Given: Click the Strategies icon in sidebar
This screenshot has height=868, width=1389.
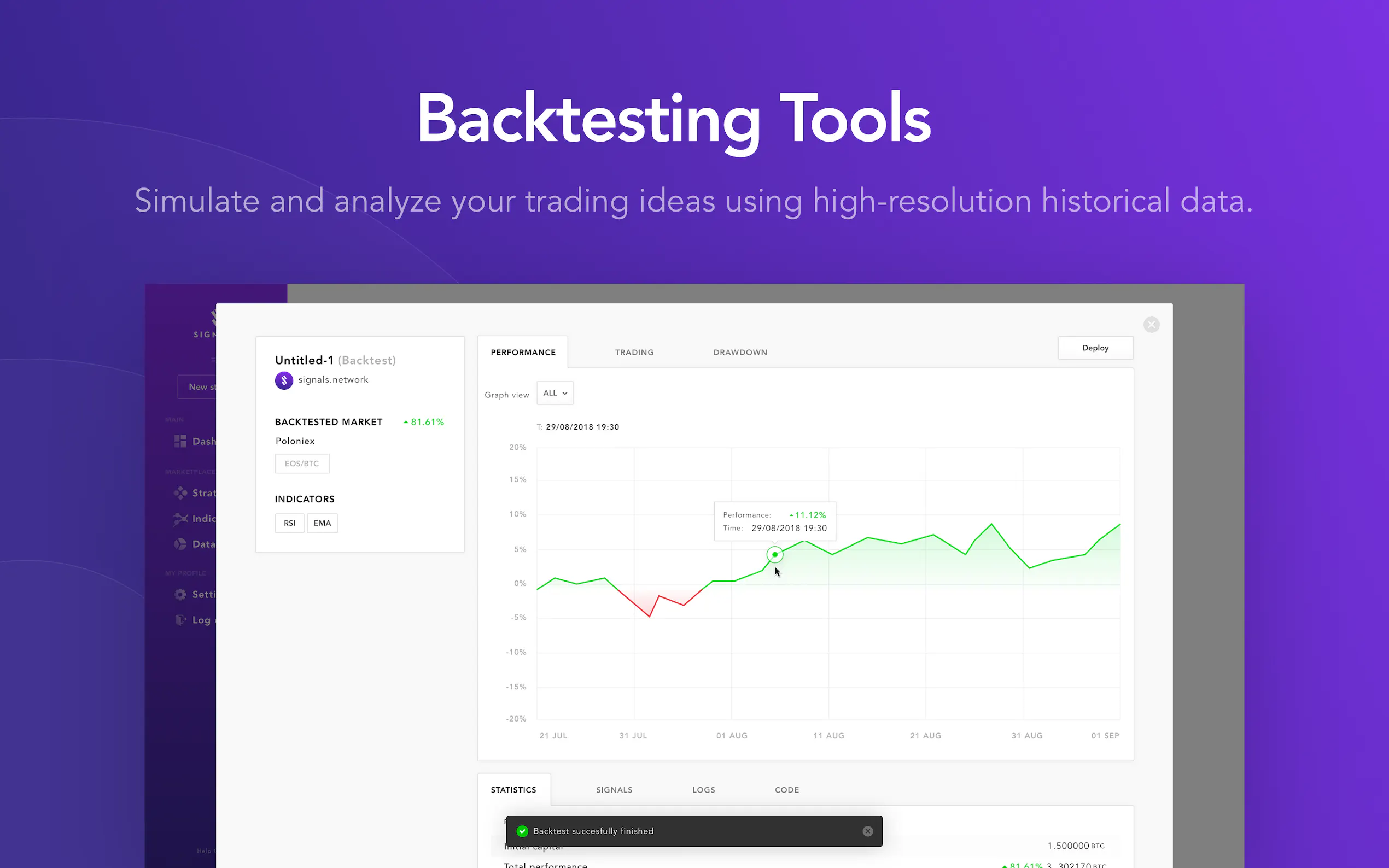Looking at the screenshot, I should 180,492.
